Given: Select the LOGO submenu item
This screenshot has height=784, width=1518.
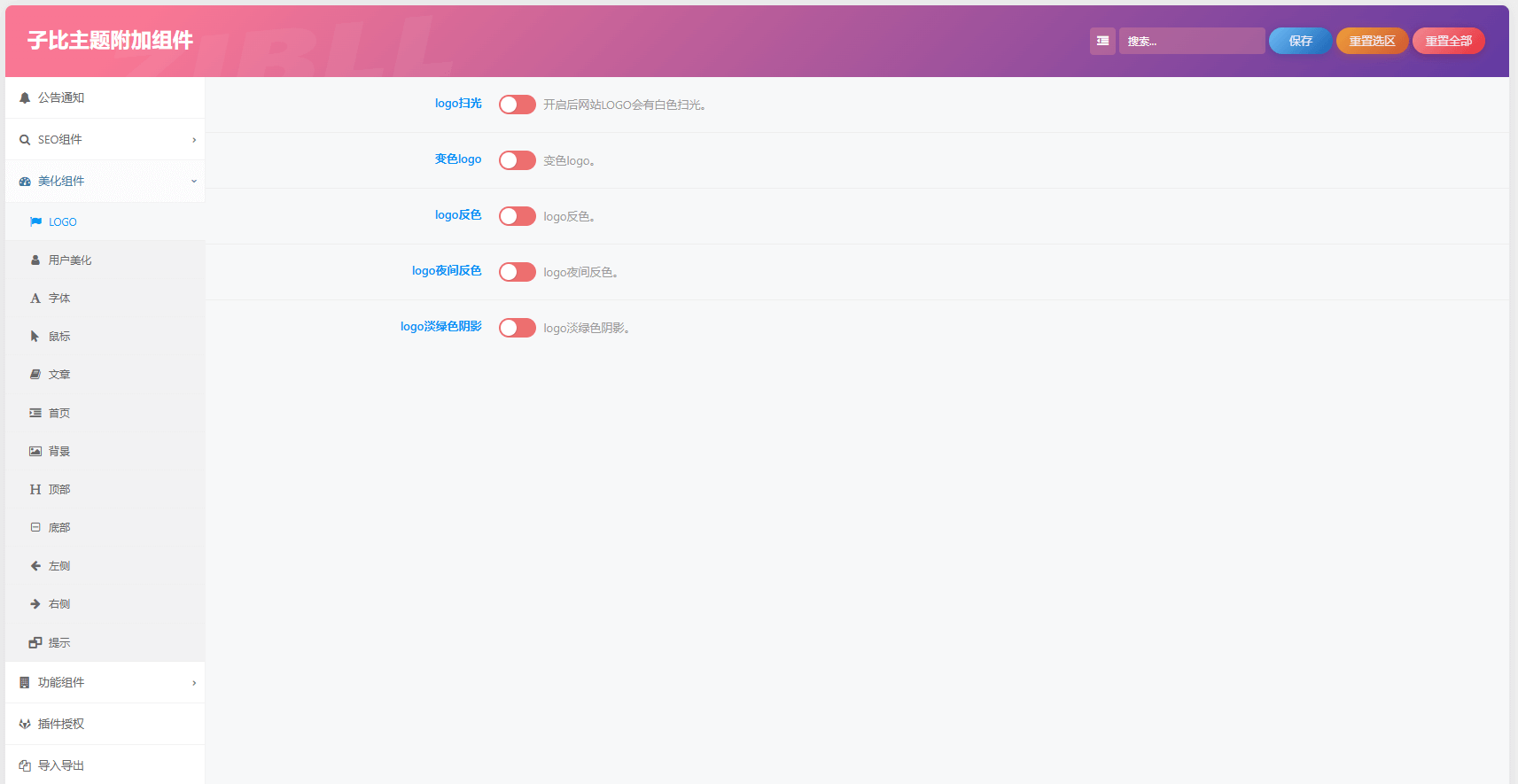Looking at the screenshot, I should 105,221.
